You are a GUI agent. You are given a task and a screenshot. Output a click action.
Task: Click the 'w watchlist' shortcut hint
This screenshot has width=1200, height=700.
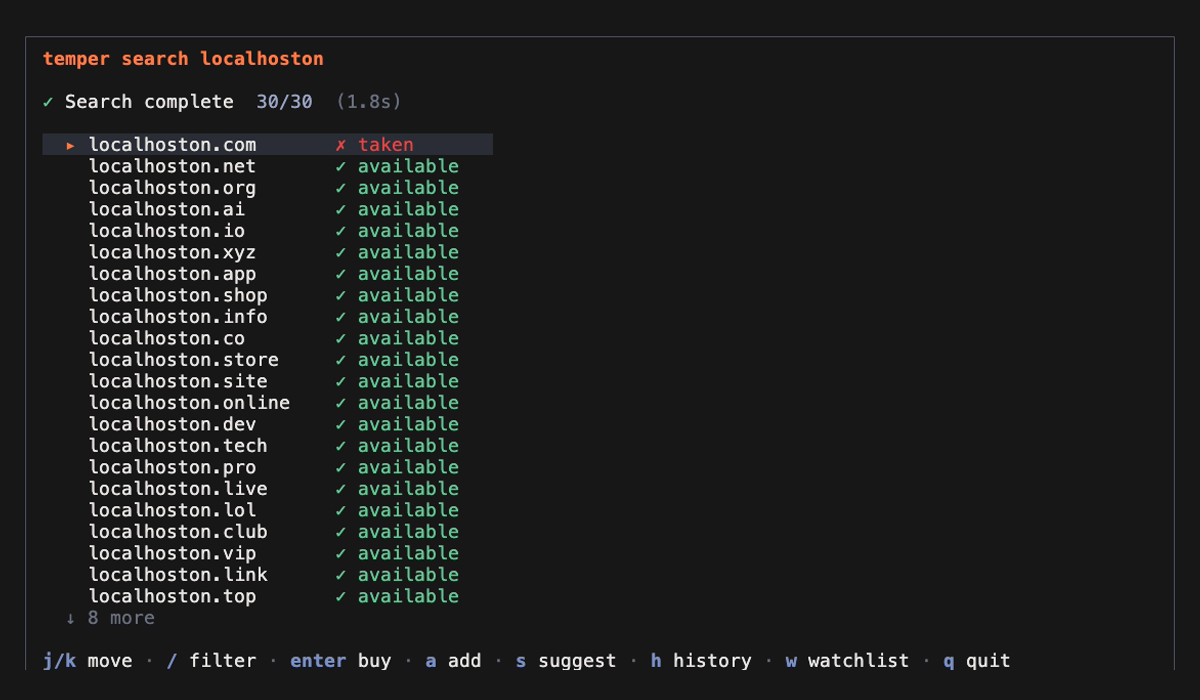tap(847, 661)
